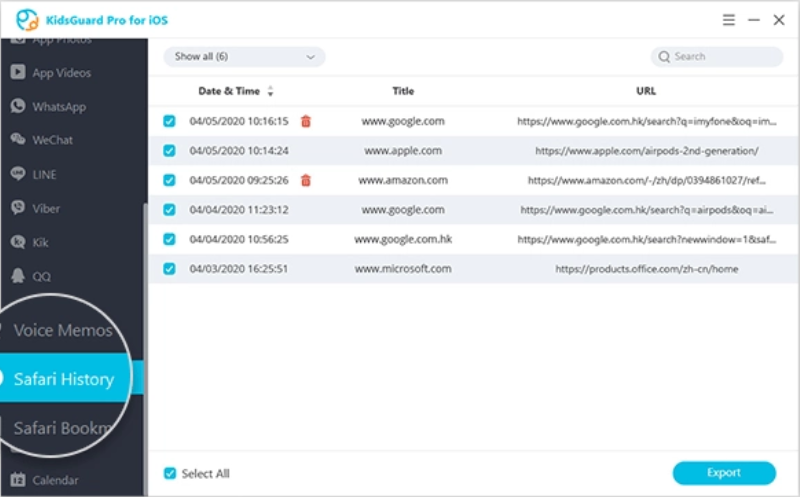The width and height of the screenshot is (800, 497).
Task: Uncheck the www.google.com.hk row checkbox
Action: tap(169, 239)
